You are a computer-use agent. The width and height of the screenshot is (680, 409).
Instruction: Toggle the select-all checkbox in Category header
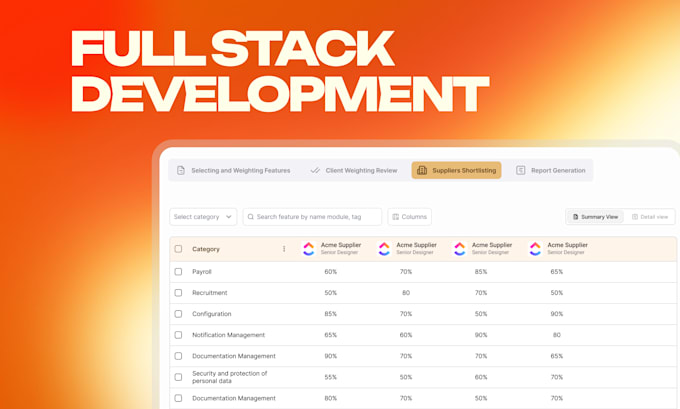tap(178, 249)
